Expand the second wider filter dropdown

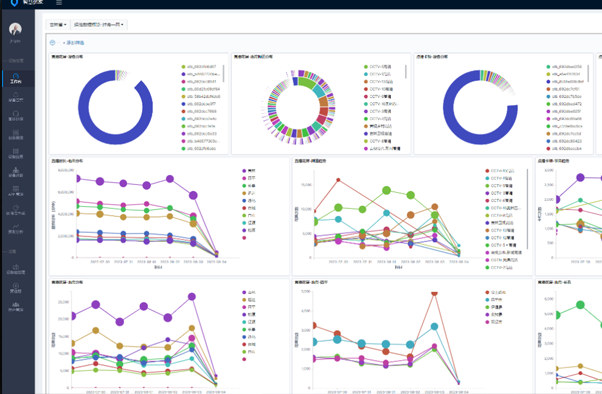point(99,25)
